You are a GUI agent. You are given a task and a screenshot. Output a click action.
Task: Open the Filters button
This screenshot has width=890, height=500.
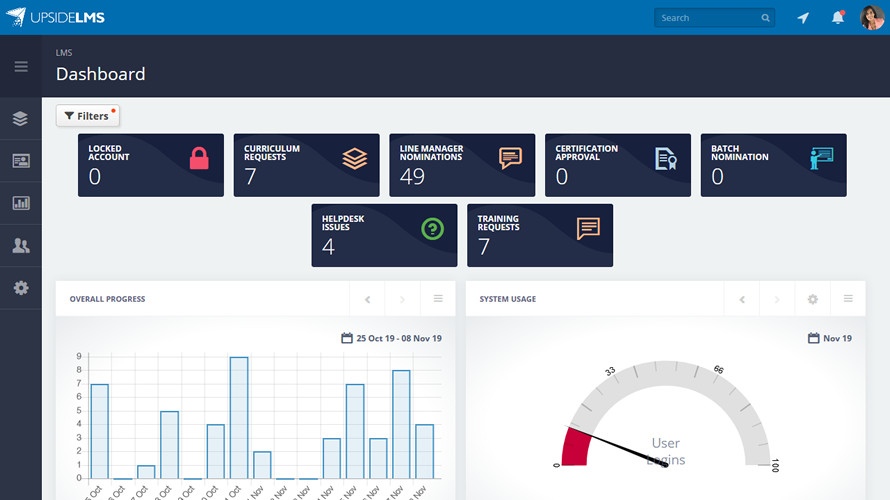click(x=87, y=116)
